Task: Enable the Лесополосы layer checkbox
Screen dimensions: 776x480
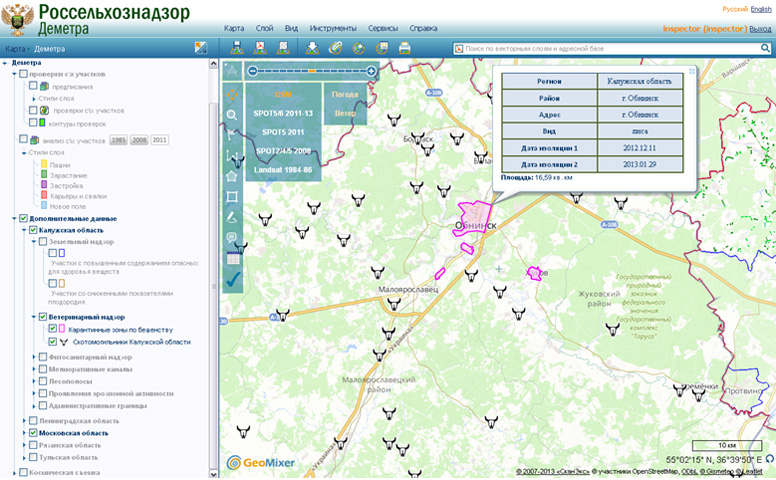Action: click(43, 381)
